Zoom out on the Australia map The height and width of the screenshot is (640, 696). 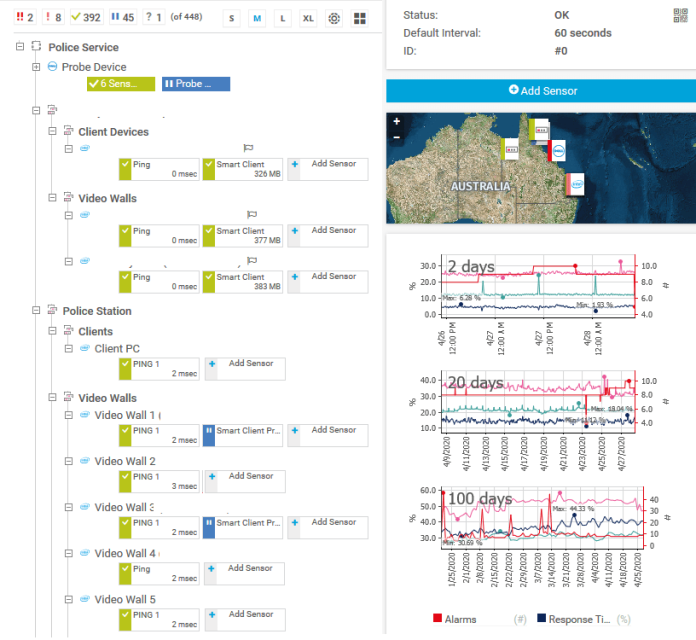397,137
